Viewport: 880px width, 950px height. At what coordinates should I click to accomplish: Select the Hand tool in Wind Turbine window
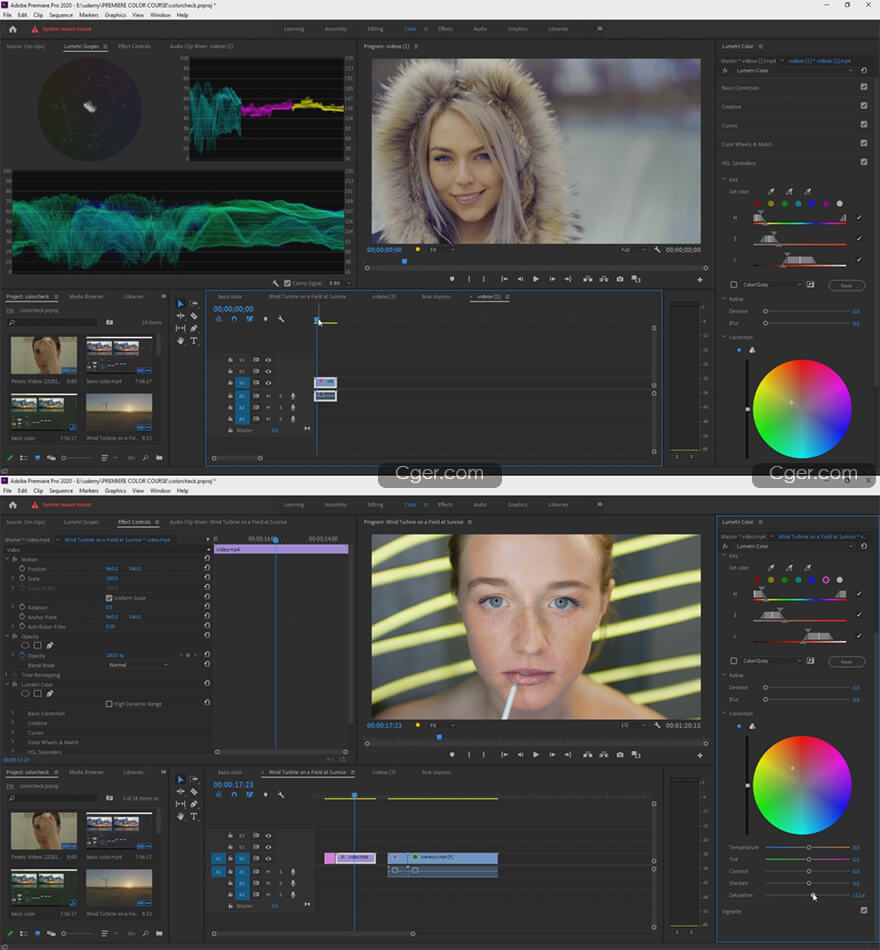point(181,816)
